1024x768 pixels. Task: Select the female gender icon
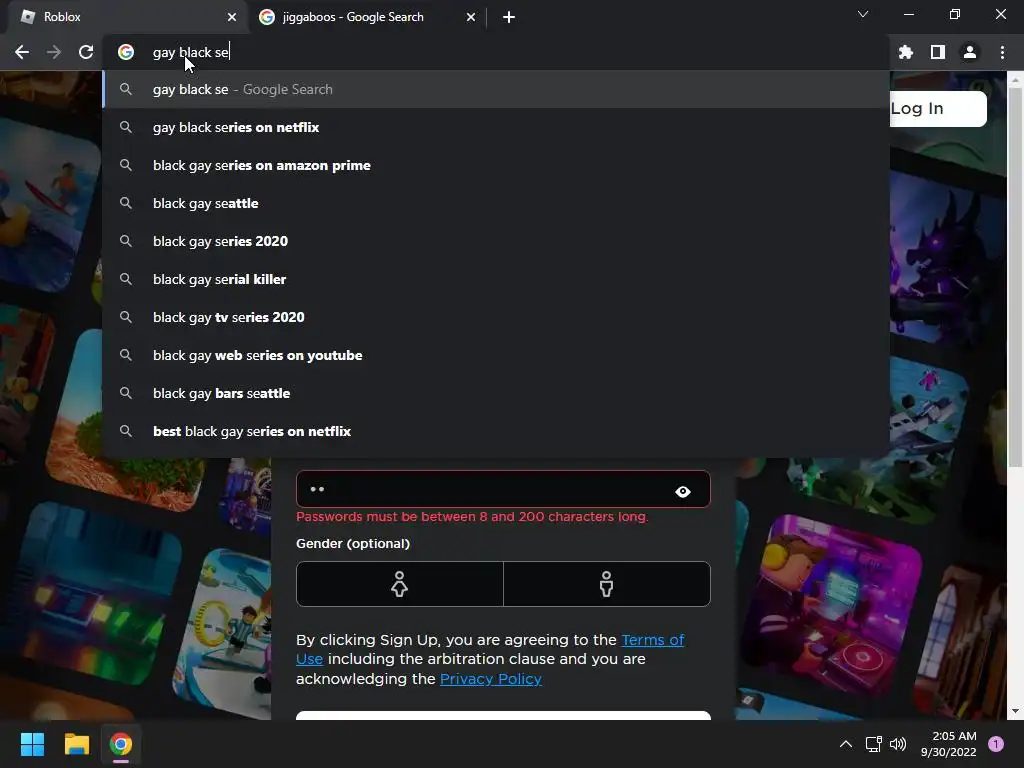[x=400, y=584]
